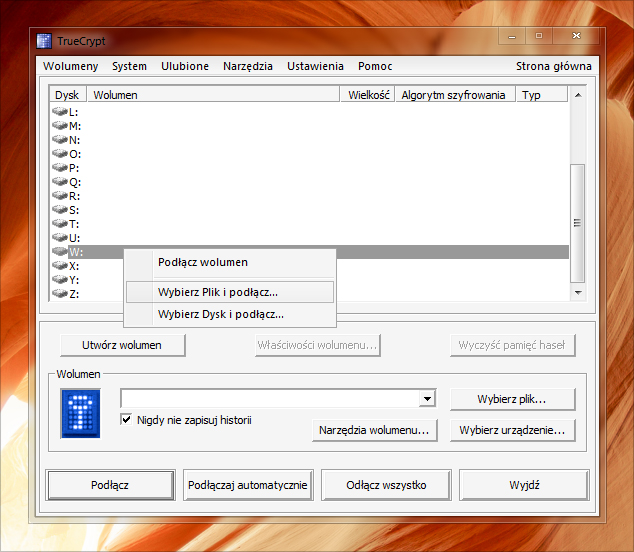Maximize the TrueCrypt window
634x552 pixels.
tap(539, 36)
